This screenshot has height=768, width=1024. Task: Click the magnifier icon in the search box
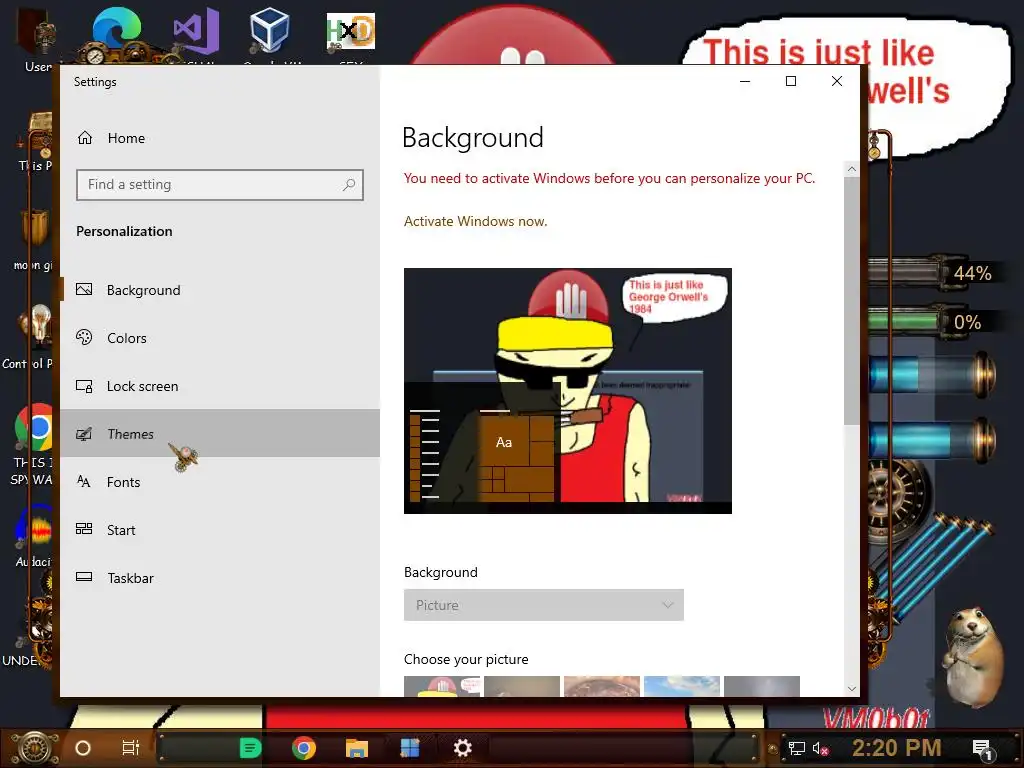(349, 185)
